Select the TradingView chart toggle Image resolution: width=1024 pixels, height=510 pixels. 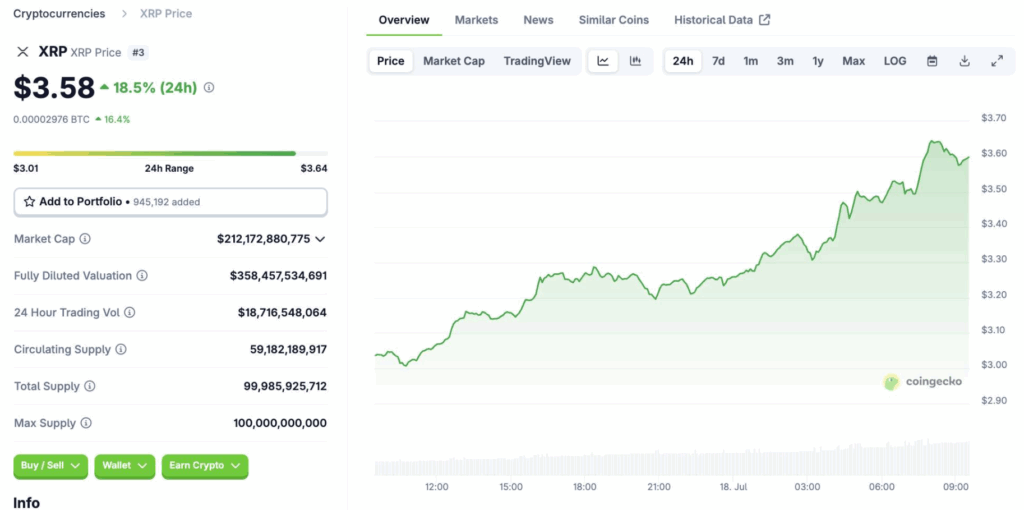tap(537, 61)
